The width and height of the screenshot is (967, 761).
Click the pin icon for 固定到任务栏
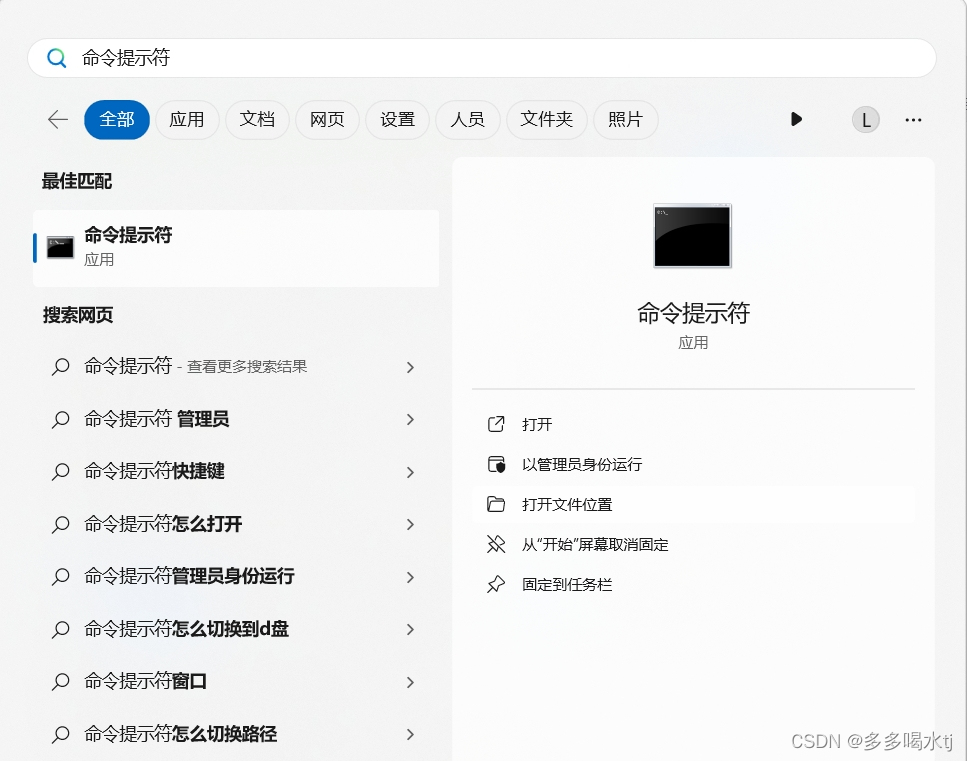496,584
